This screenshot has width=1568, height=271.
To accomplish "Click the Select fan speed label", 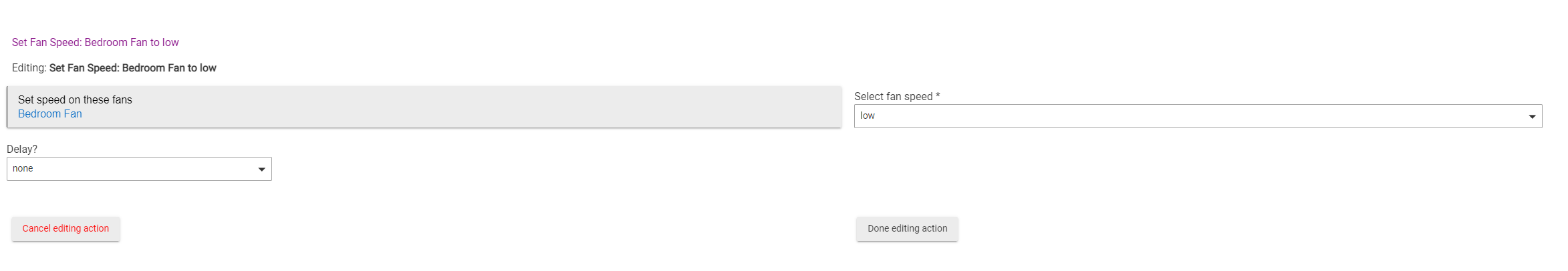I will click(x=893, y=97).
